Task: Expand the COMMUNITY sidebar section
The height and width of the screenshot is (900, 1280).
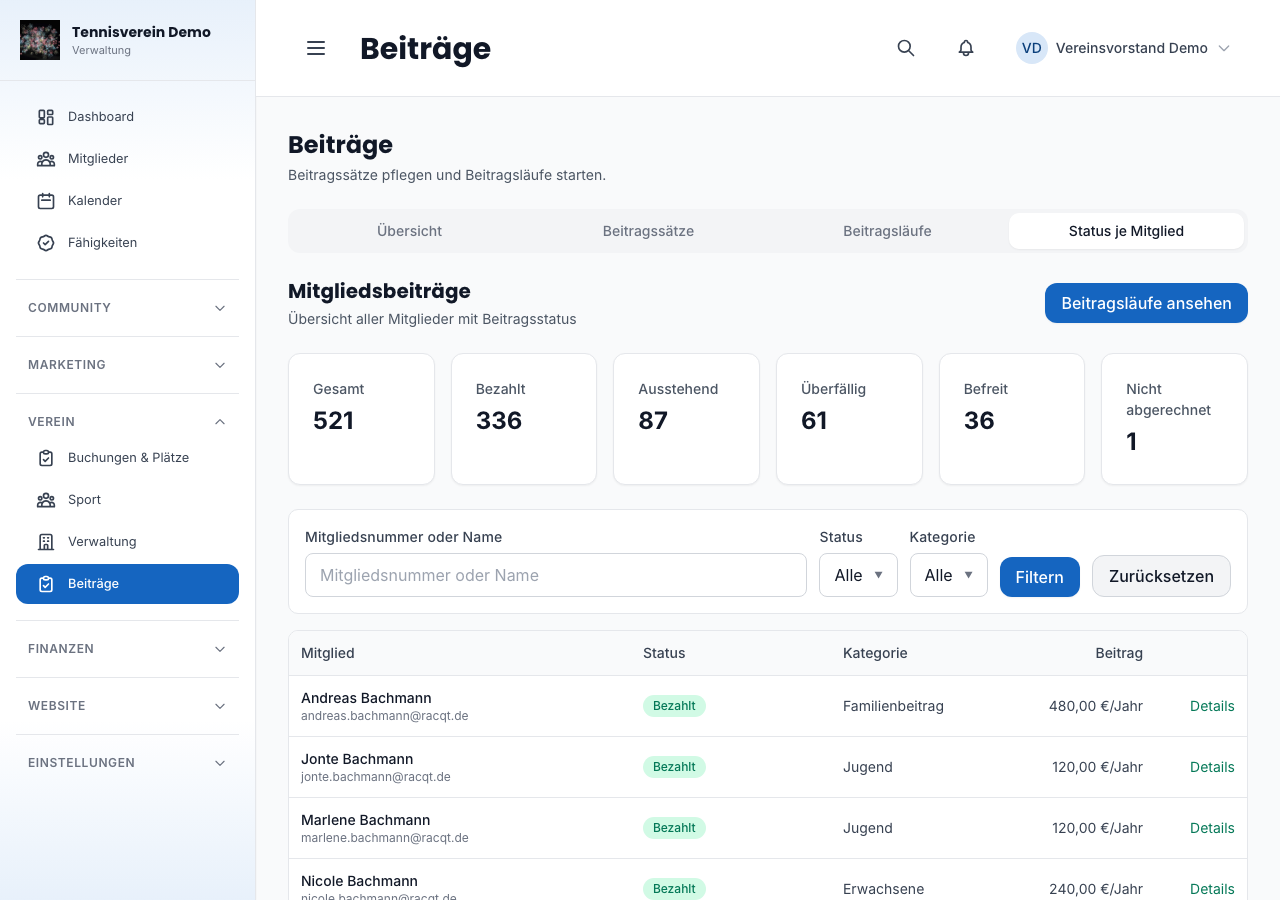Action: (x=127, y=308)
